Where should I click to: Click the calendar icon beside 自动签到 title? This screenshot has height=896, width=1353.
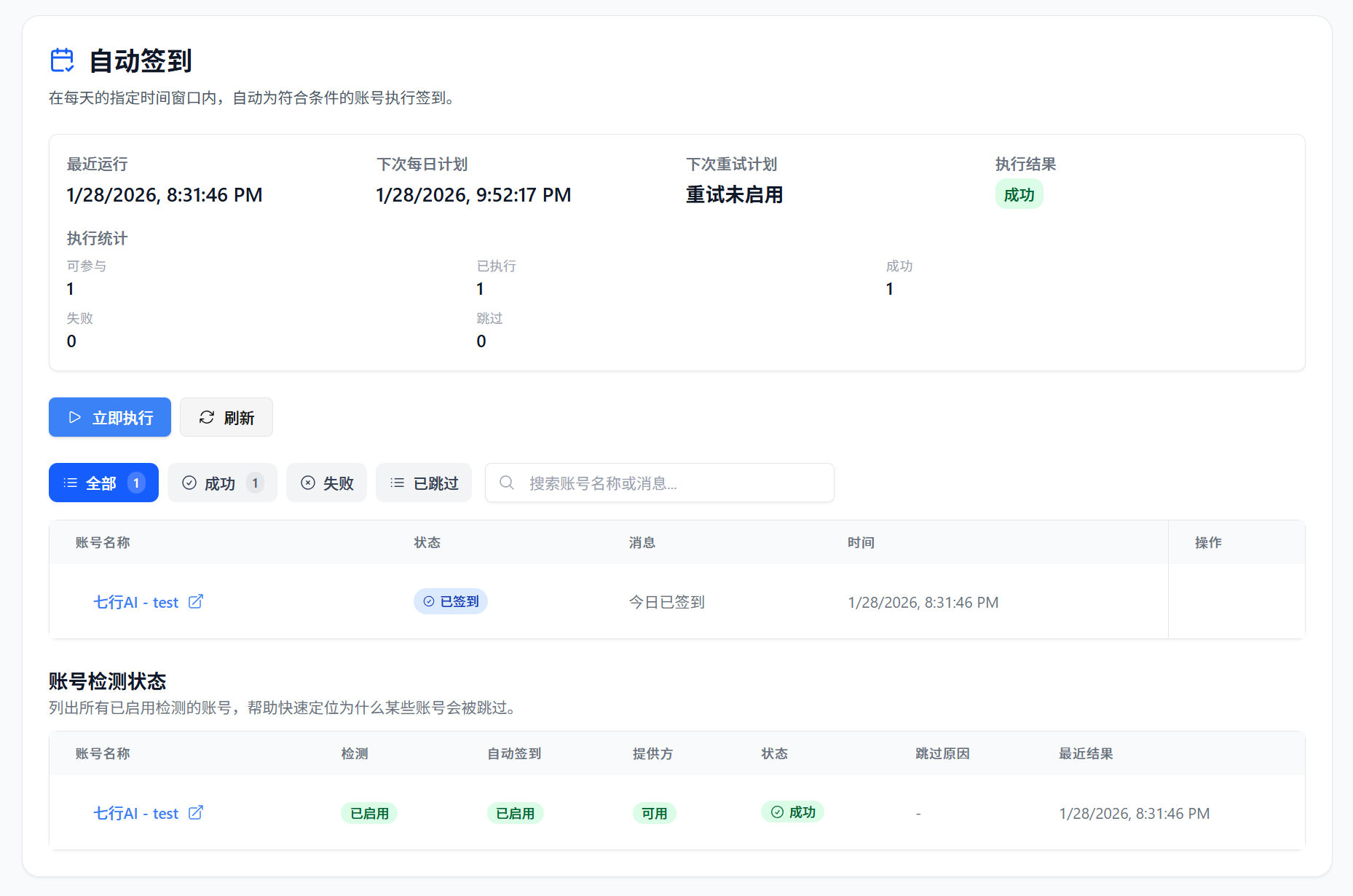[x=62, y=60]
